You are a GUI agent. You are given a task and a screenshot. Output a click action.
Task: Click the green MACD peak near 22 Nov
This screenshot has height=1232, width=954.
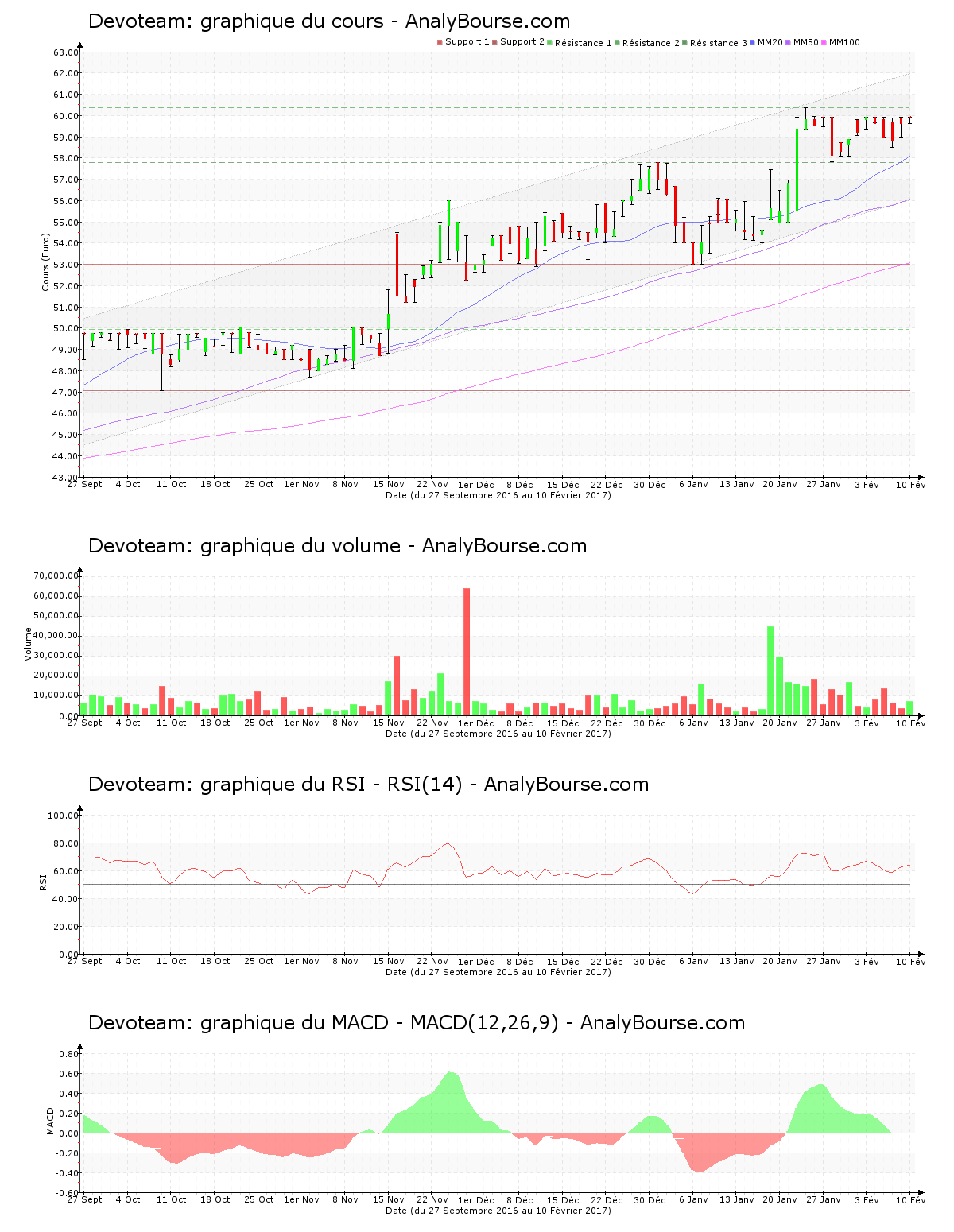(451, 1101)
